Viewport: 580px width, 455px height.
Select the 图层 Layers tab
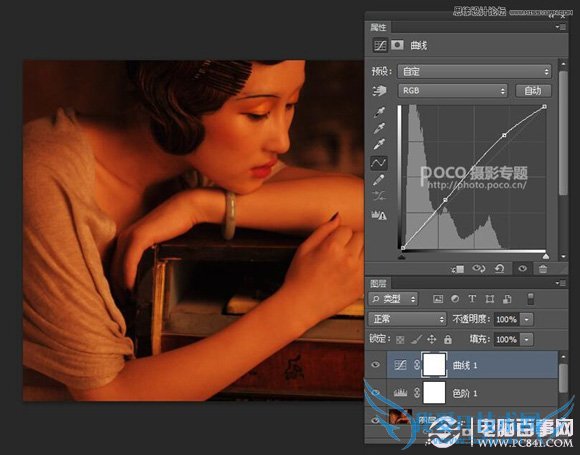point(378,284)
